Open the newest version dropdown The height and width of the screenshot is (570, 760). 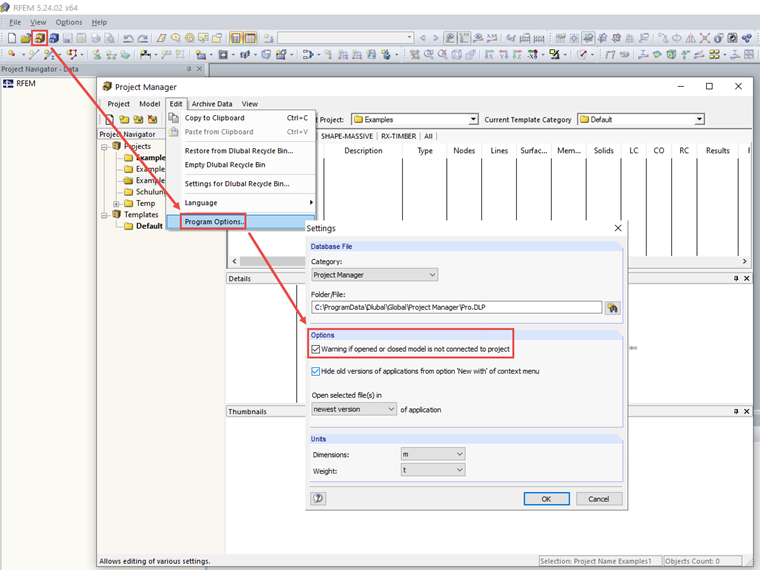tap(354, 410)
